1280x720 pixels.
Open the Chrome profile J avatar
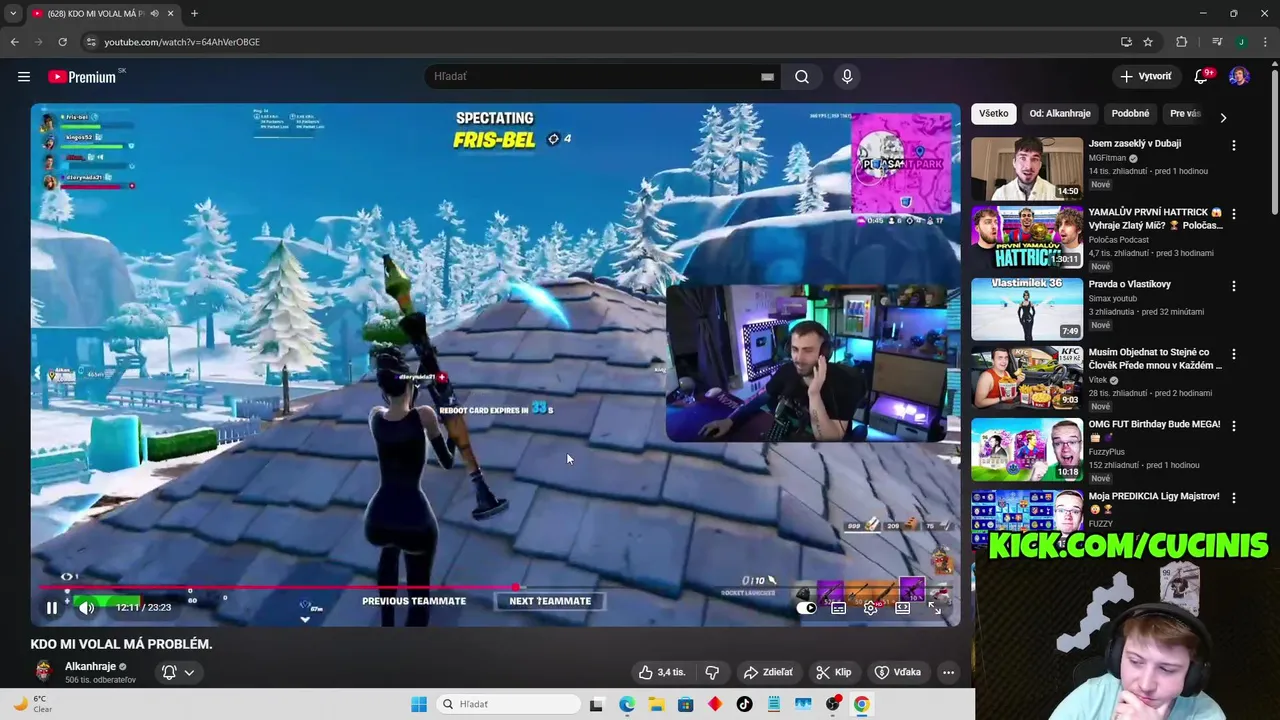pos(1241,42)
